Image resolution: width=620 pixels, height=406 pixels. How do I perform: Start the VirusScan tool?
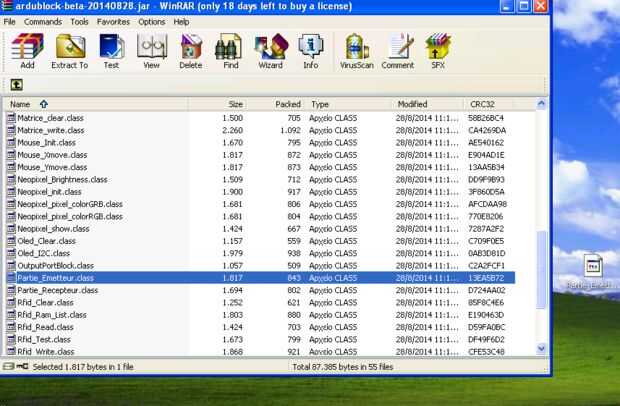tap(357, 51)
